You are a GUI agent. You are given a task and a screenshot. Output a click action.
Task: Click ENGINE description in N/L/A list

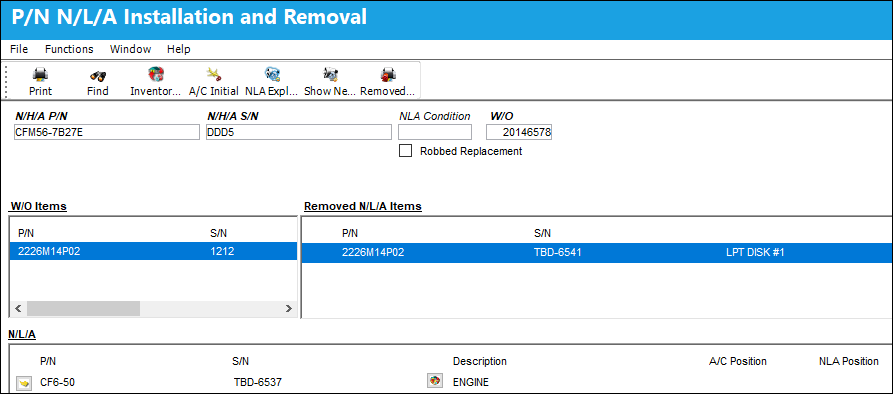pos(470,383)
